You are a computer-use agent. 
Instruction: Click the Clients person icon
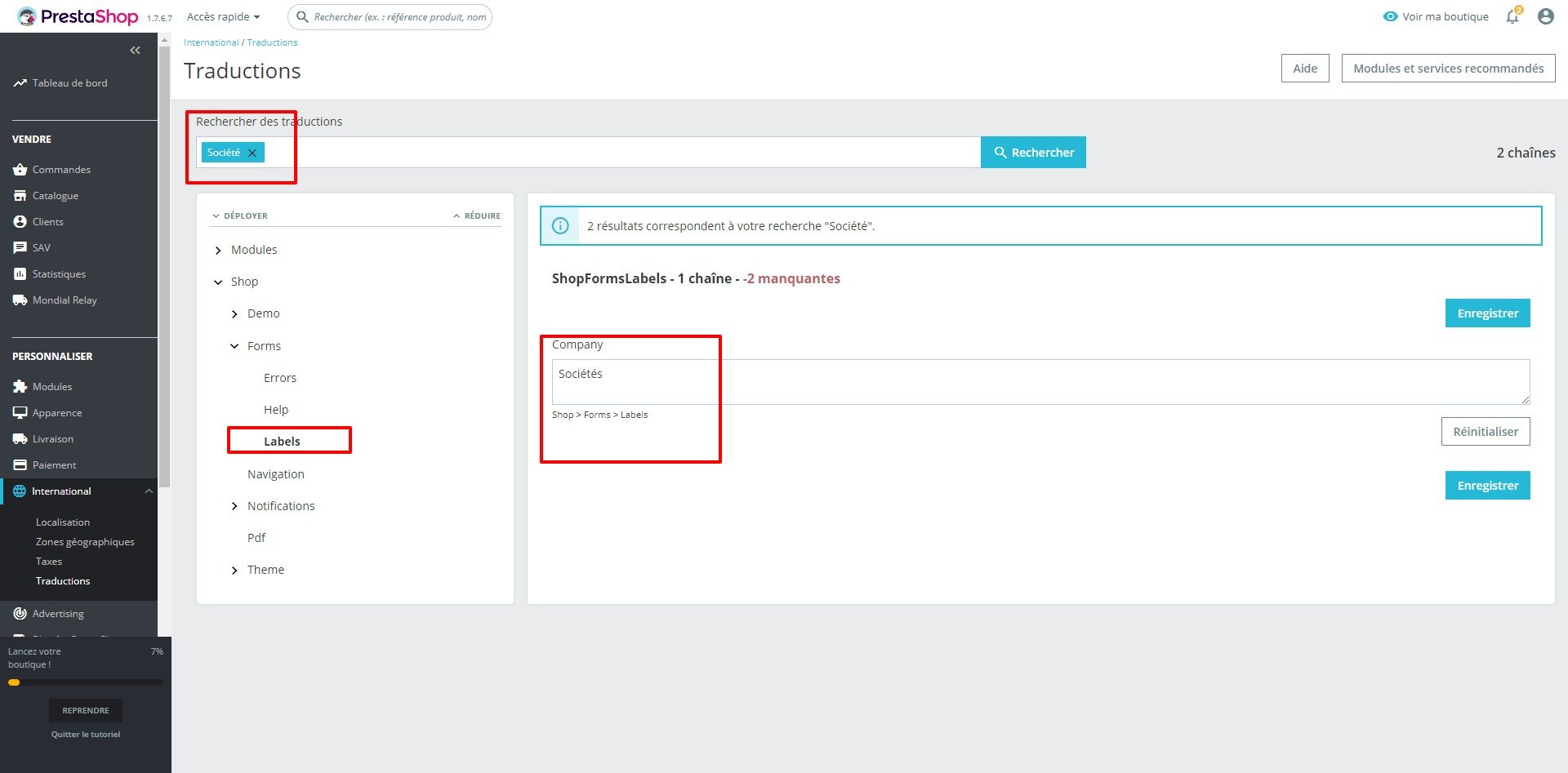(20, 222)
